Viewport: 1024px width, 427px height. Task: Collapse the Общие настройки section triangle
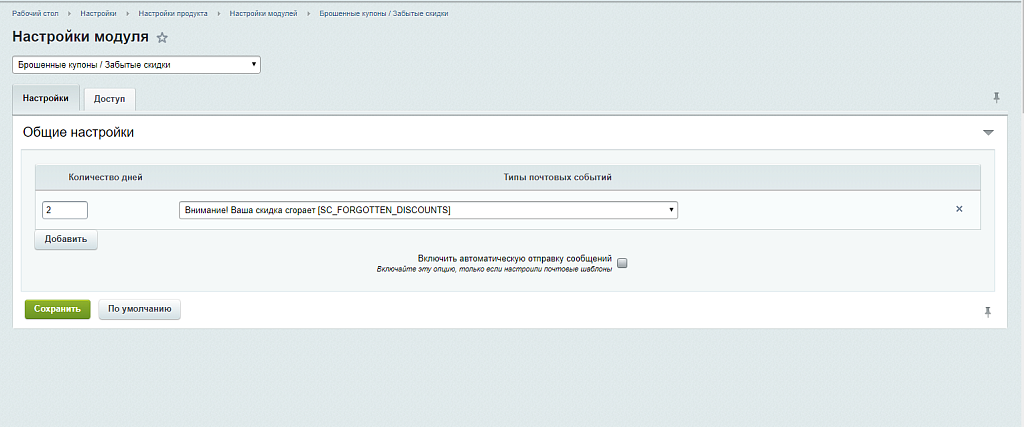tap(988, 132)
